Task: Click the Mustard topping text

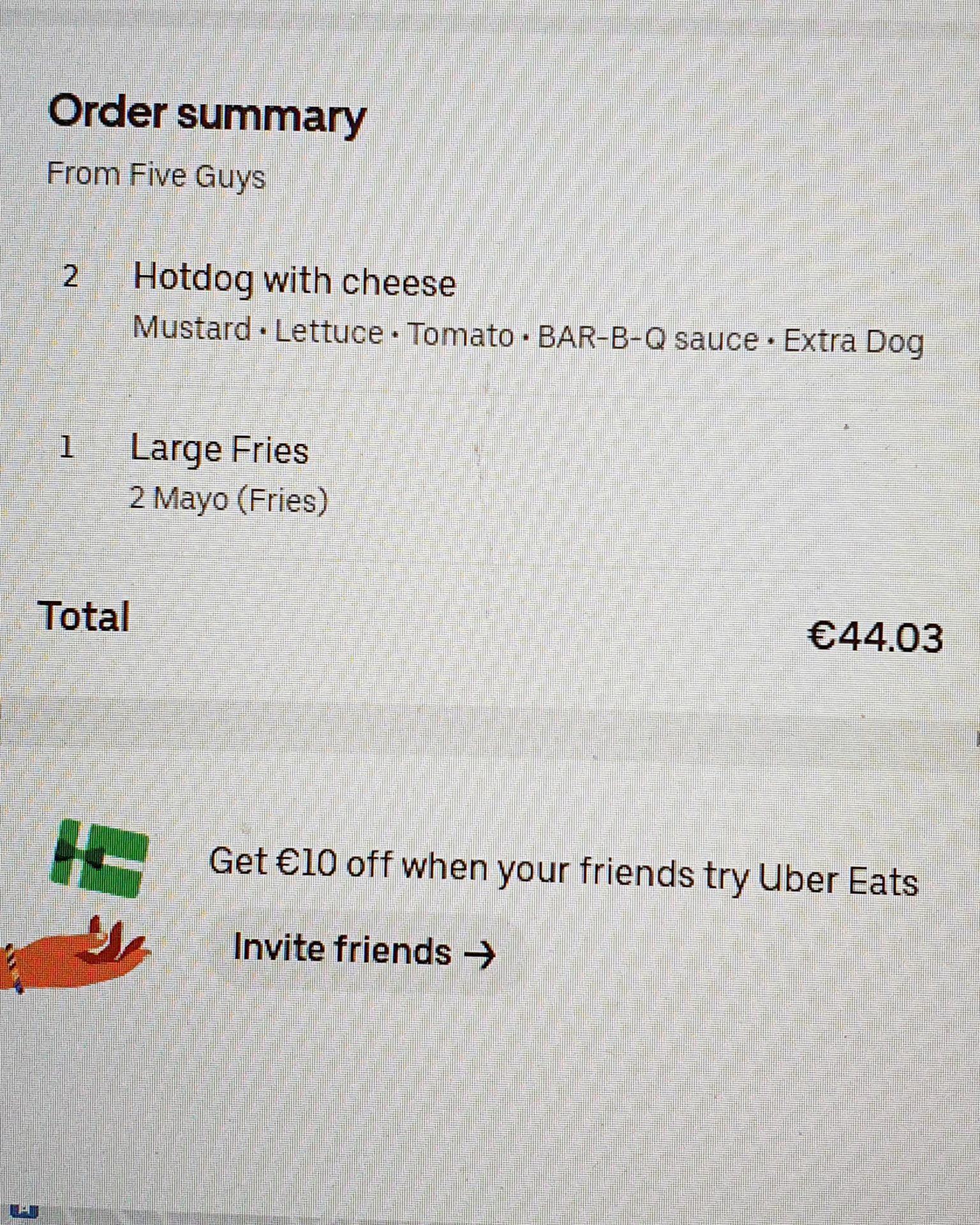Action: tap(192, 329)
